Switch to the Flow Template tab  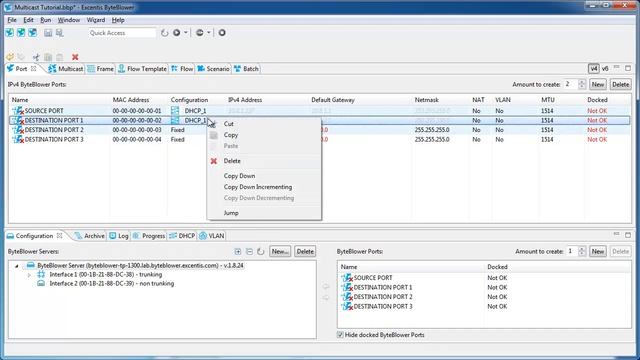(x=142, y=69)
